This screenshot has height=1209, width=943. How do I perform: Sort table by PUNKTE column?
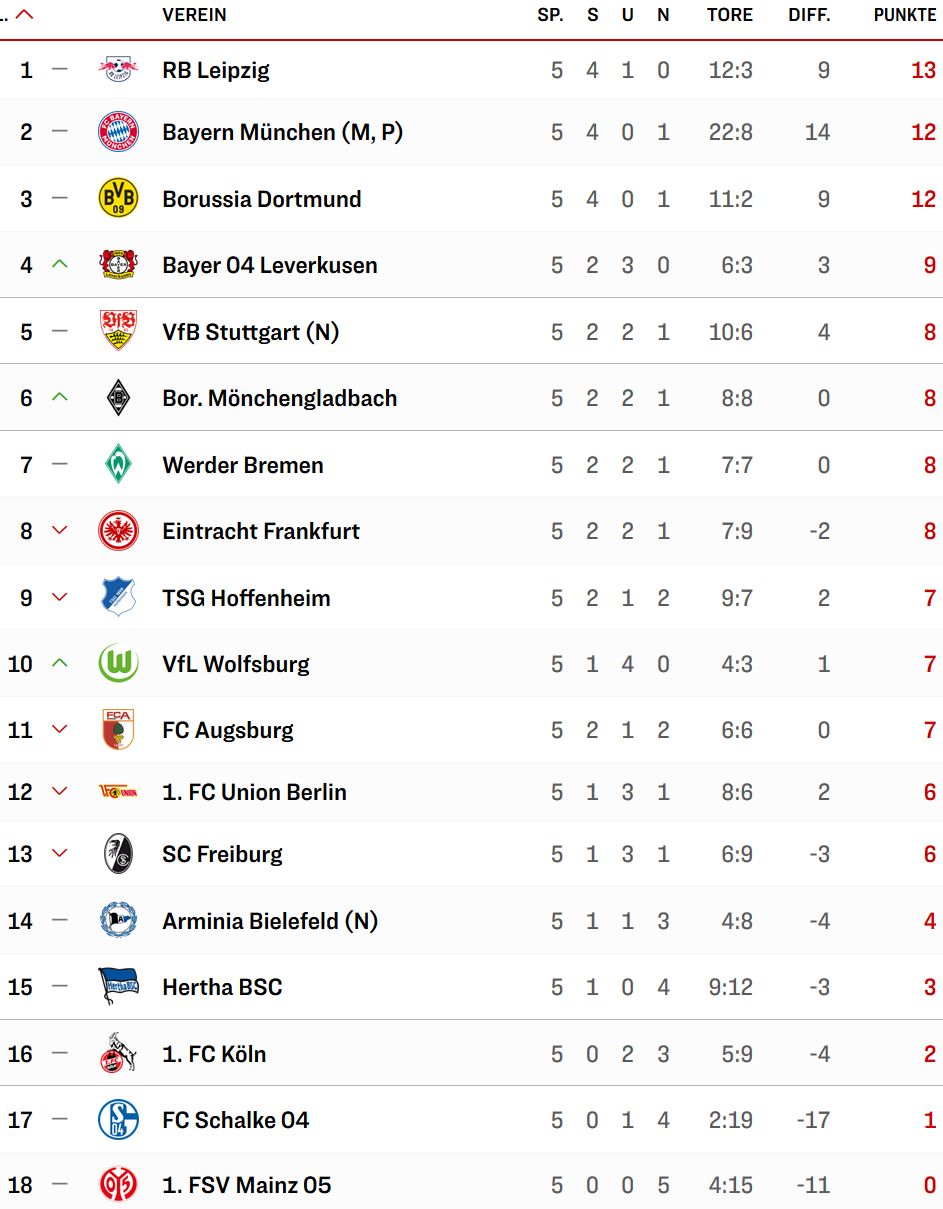pyautogui.click(x=904, y=15)
